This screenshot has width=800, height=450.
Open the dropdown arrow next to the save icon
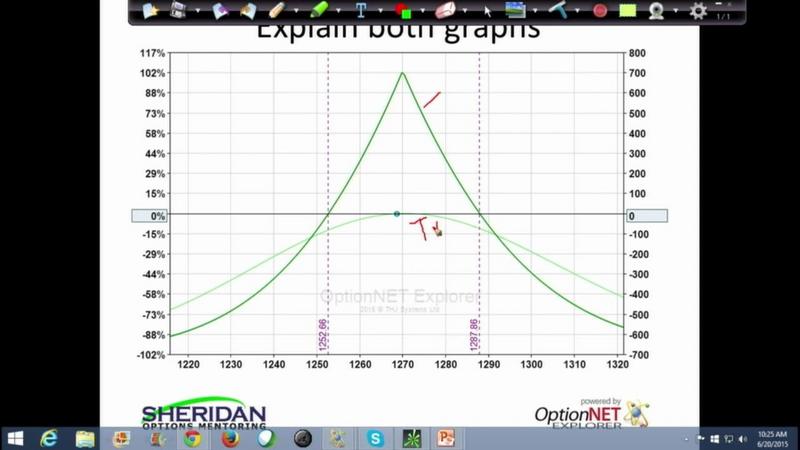(197, 11)
